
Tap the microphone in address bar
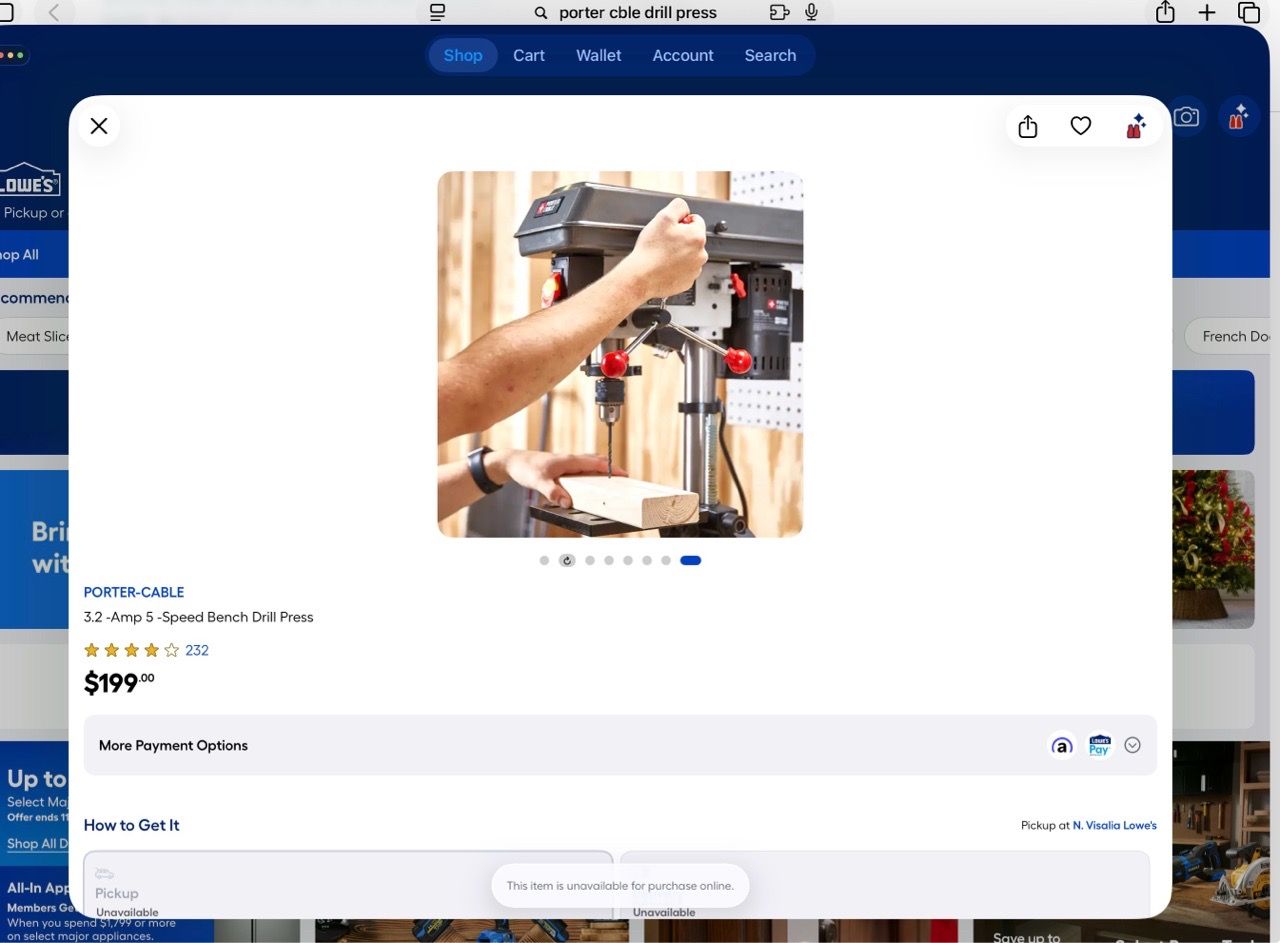coord(811,12)
